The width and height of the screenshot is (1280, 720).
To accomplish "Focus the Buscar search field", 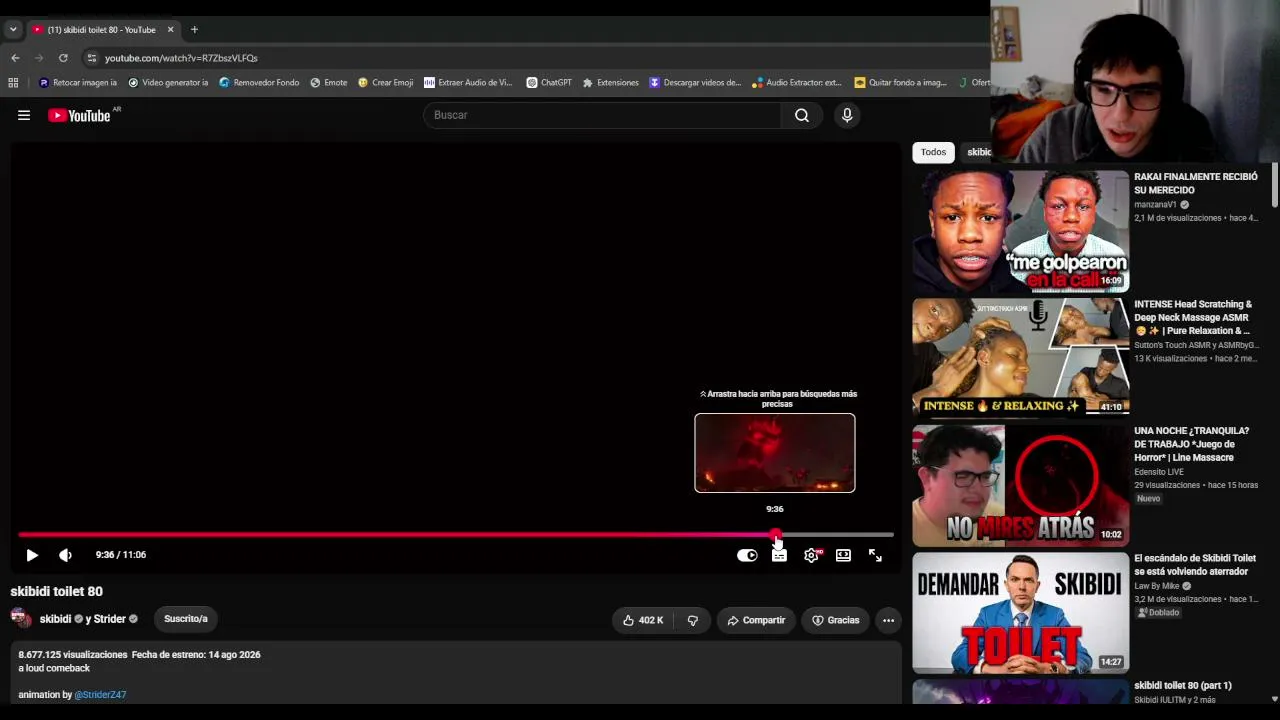I will 602,115.
